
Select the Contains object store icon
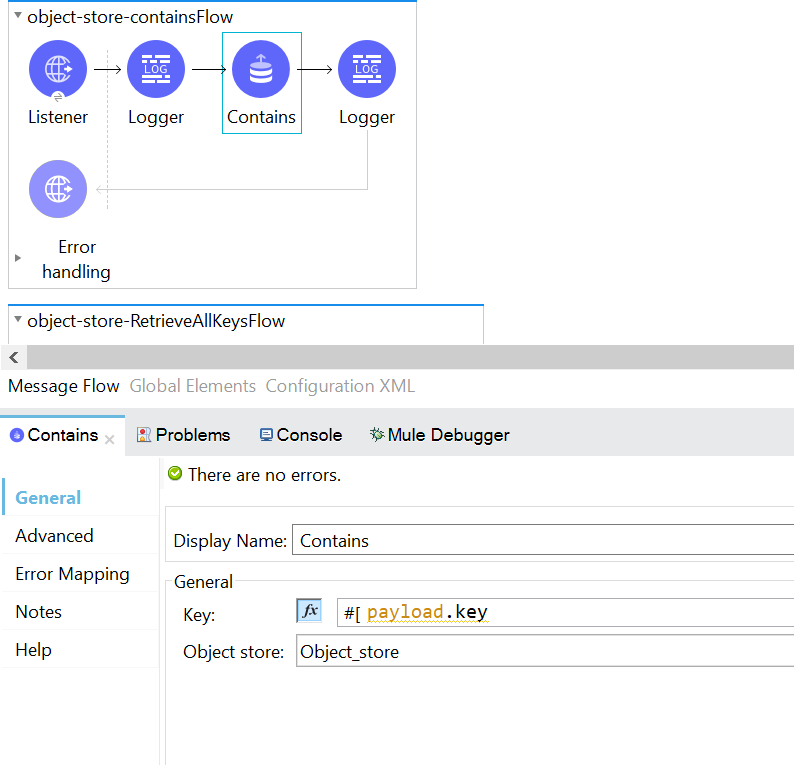[261, 69]
